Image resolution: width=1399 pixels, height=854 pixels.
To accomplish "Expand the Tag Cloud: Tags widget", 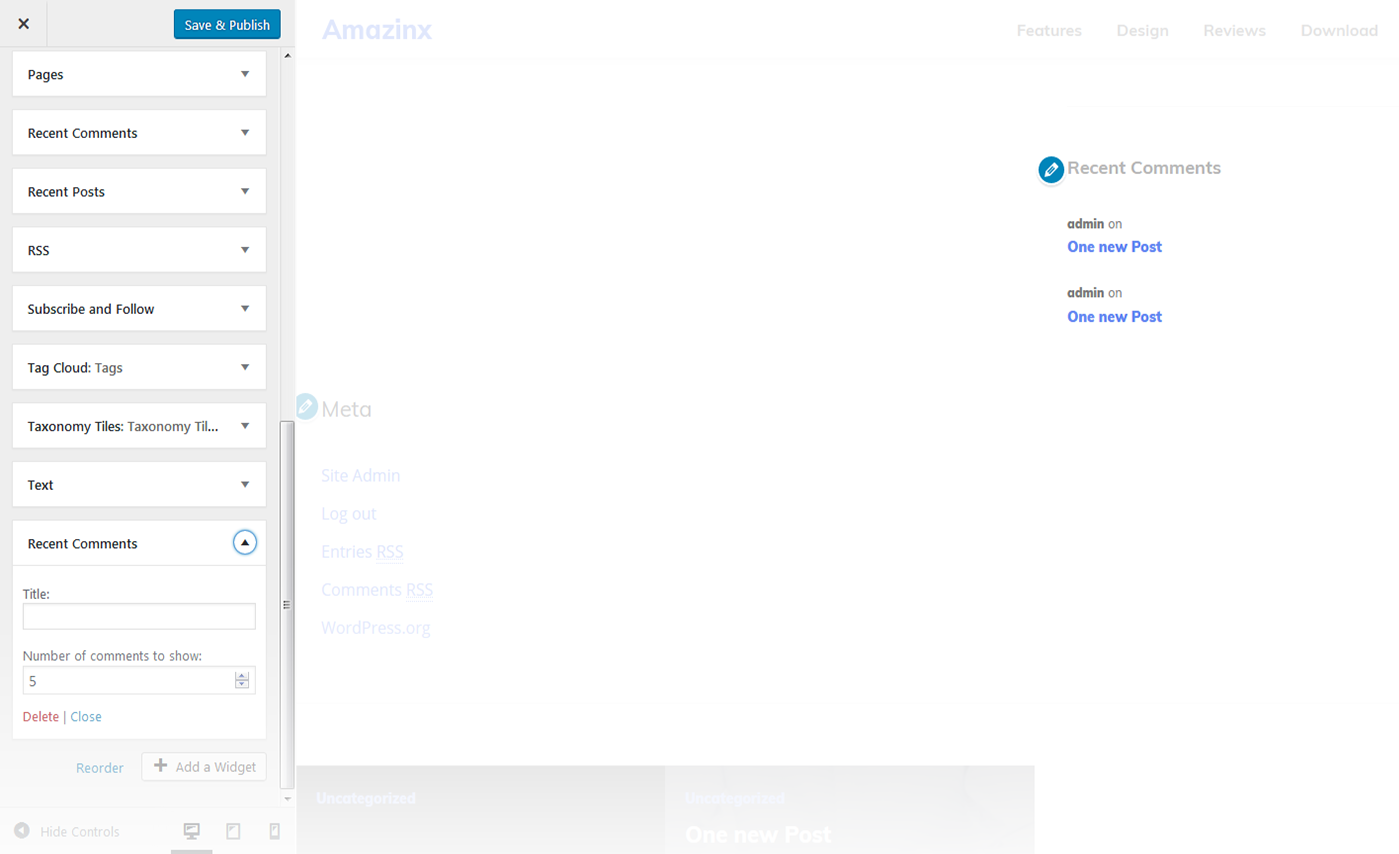I will [245, 367].
